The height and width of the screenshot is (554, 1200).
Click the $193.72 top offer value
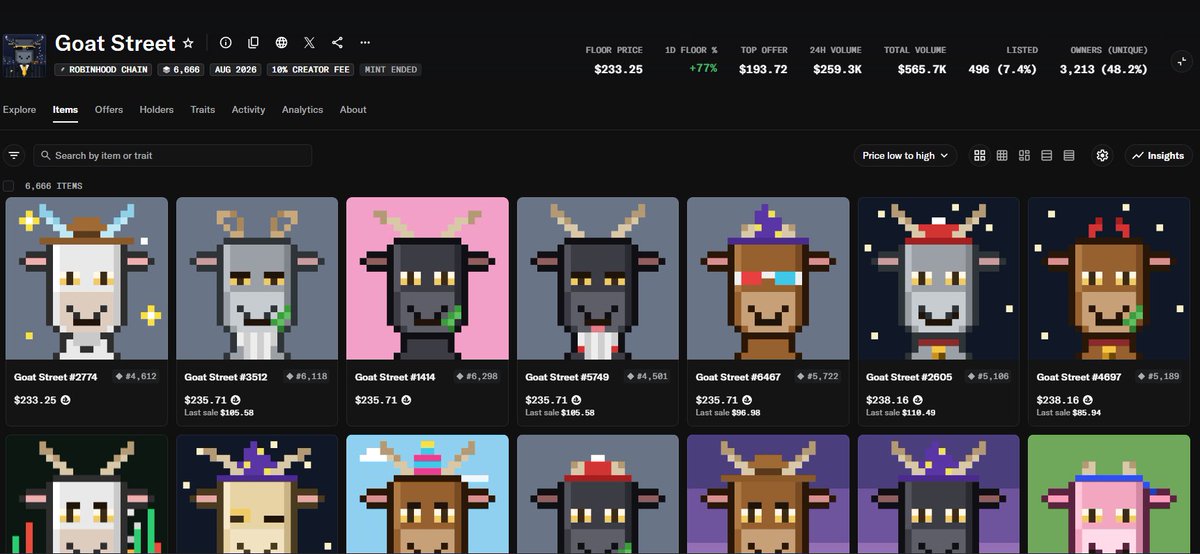(x=763, y=69)
